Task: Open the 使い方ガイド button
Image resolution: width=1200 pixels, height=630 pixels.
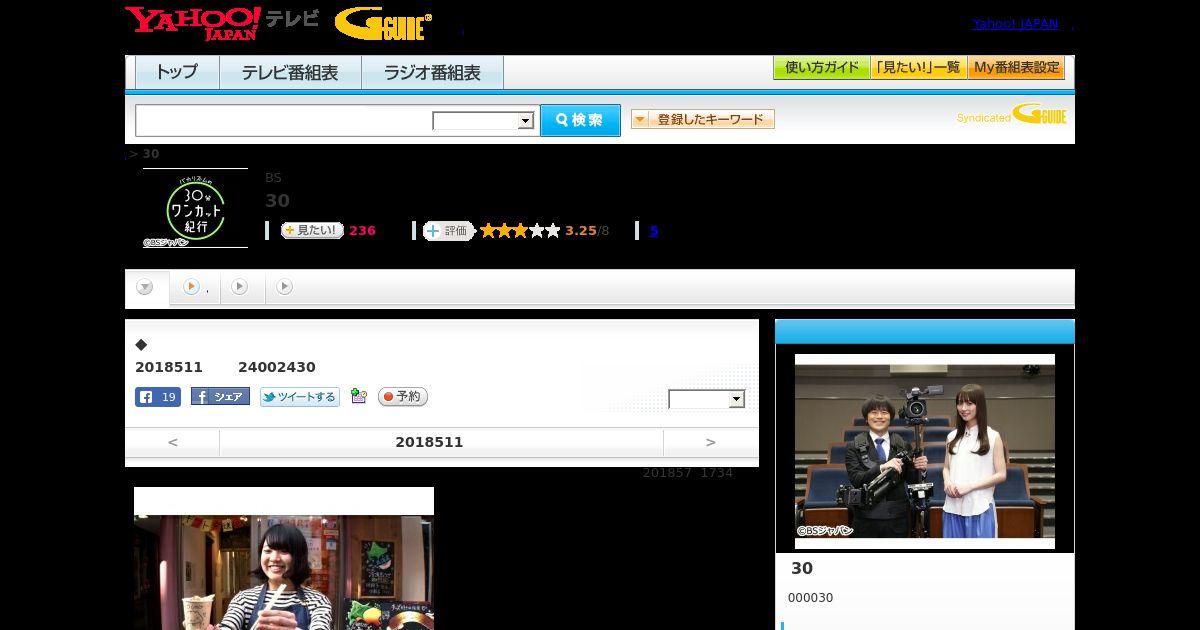Action: click(821, 68)
